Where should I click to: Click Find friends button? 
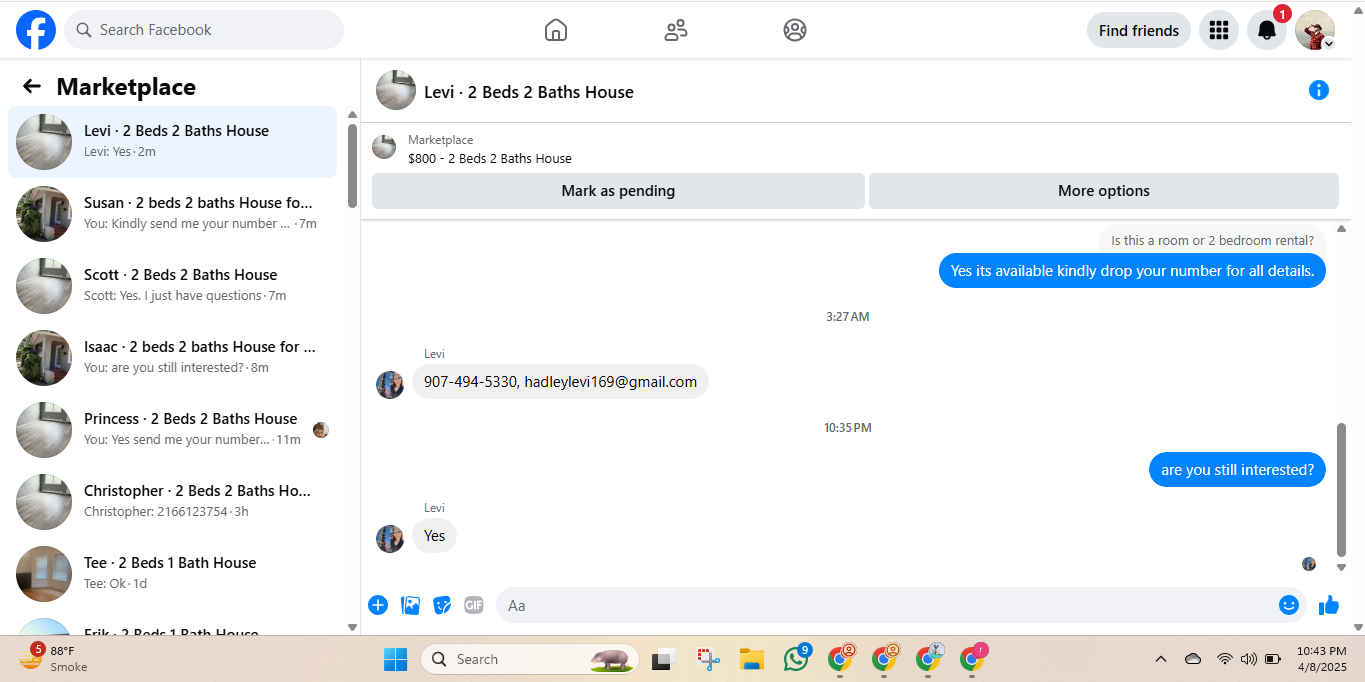tap(1139, 30)
